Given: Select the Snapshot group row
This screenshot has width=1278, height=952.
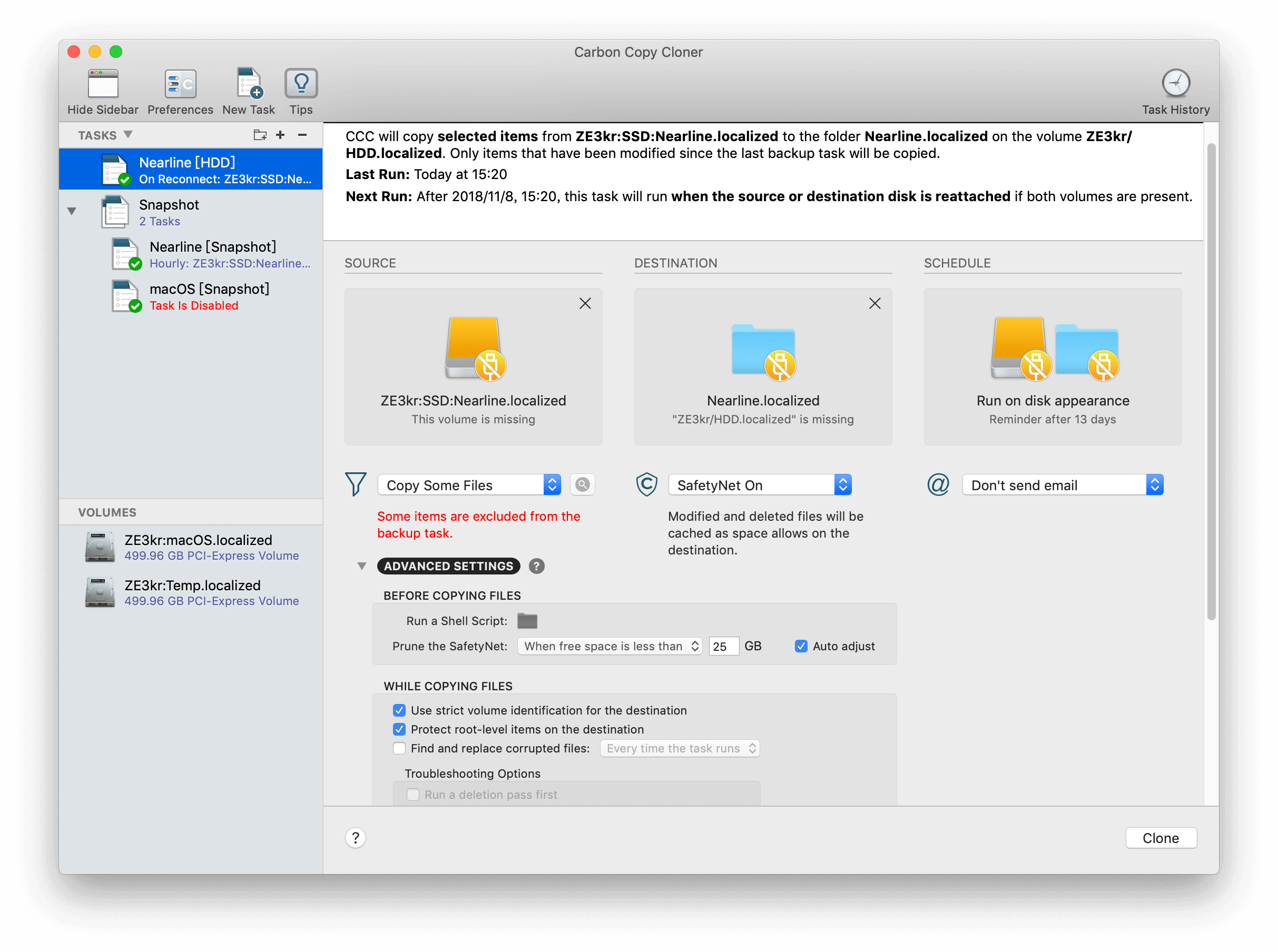Looking at the screenshot, I should (x=191, y=212).
